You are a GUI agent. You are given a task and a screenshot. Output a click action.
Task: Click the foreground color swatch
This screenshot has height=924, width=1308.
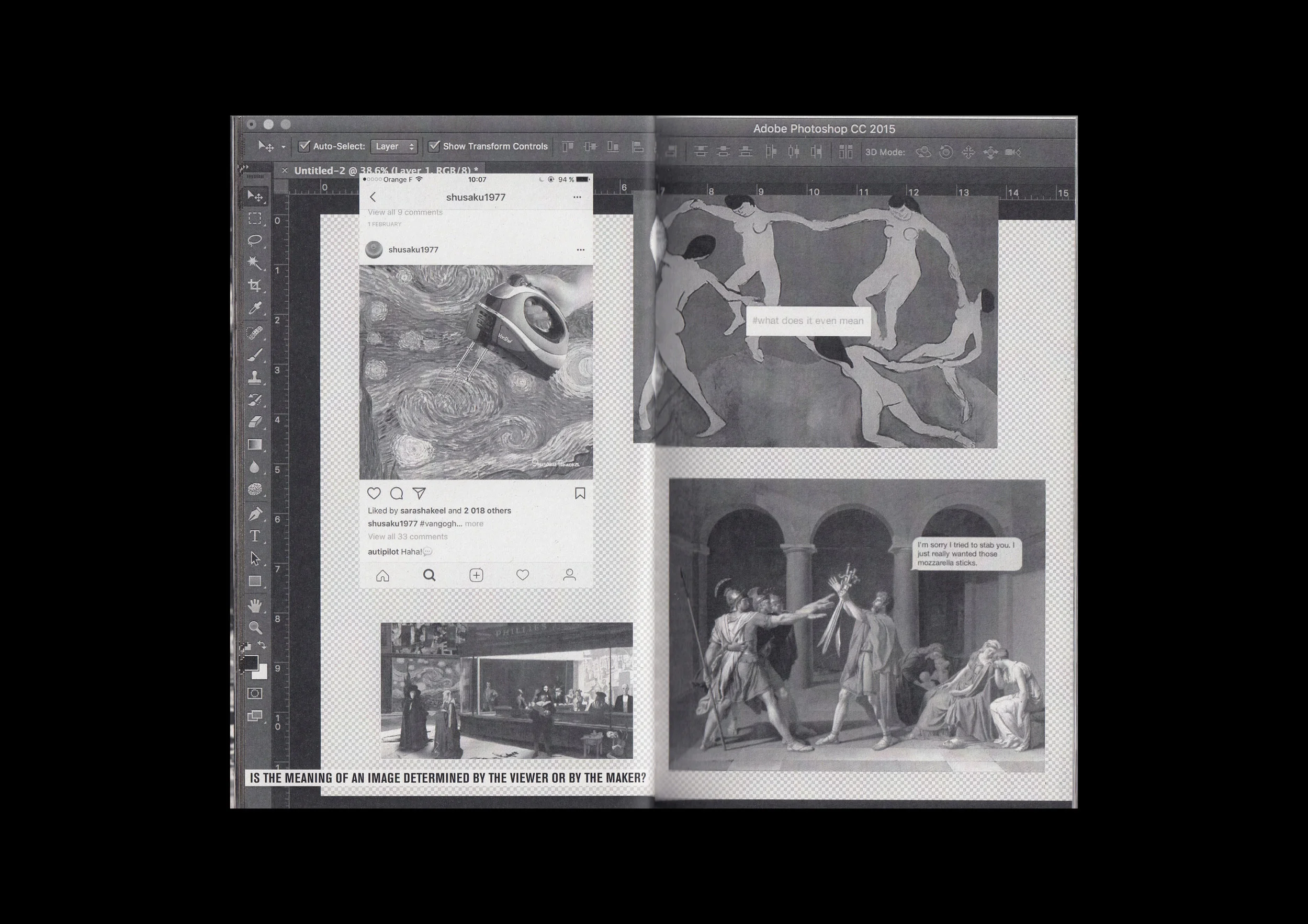tap(250, 662)
